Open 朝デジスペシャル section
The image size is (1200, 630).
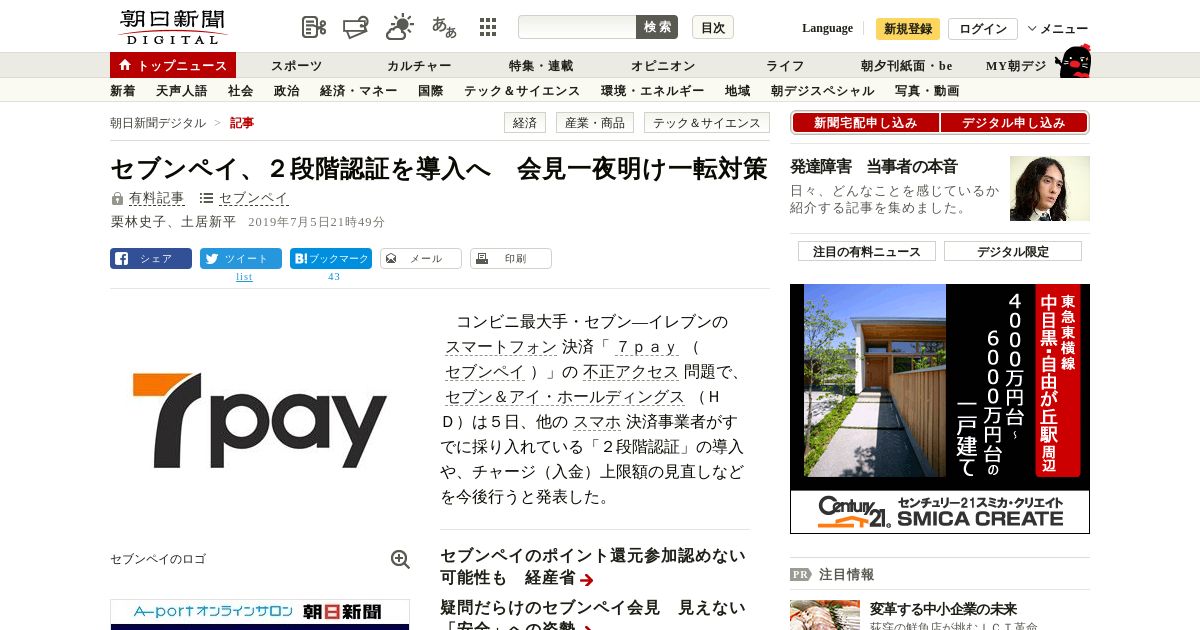823,90
